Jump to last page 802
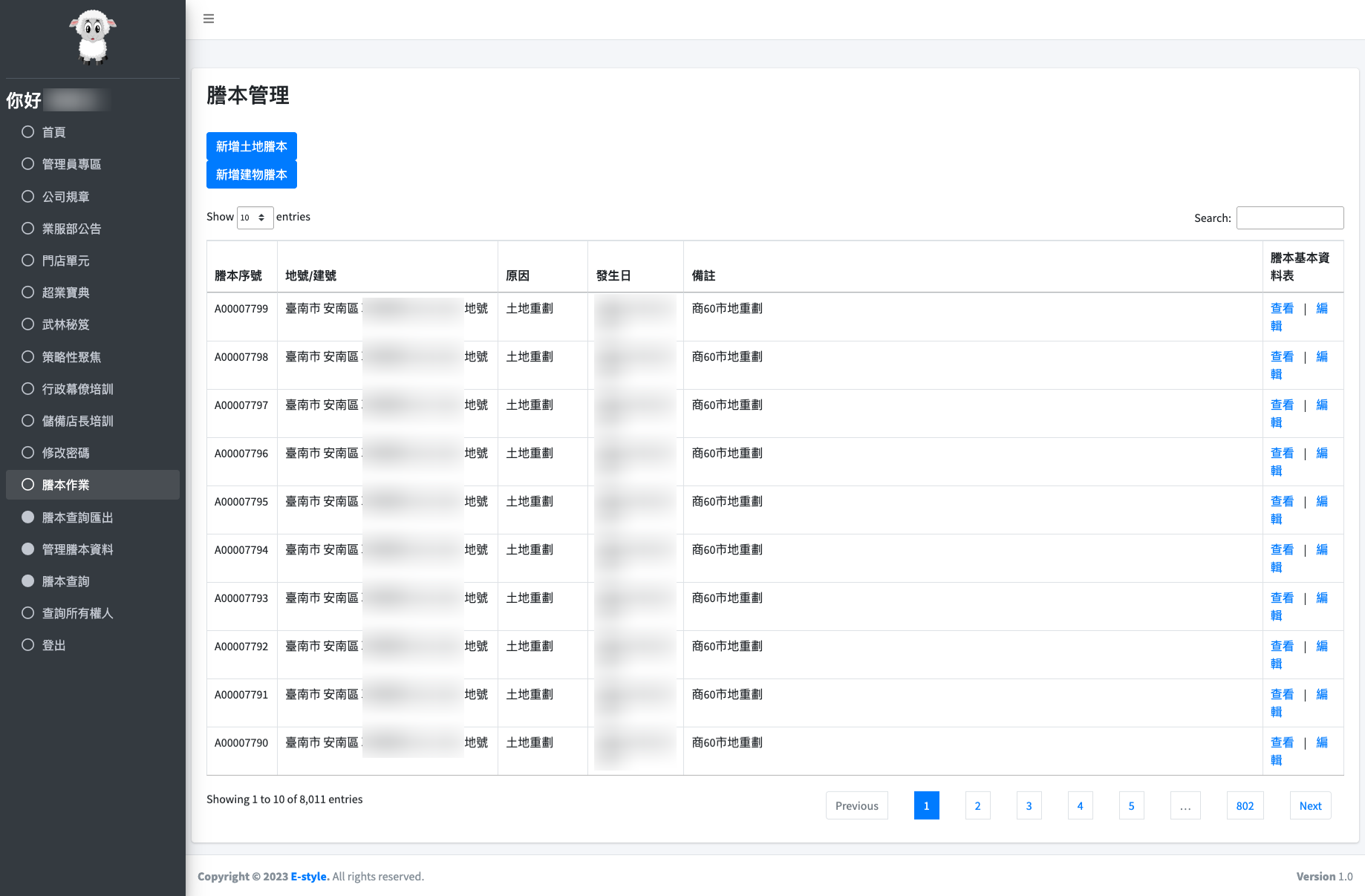 coord(1245,805)
